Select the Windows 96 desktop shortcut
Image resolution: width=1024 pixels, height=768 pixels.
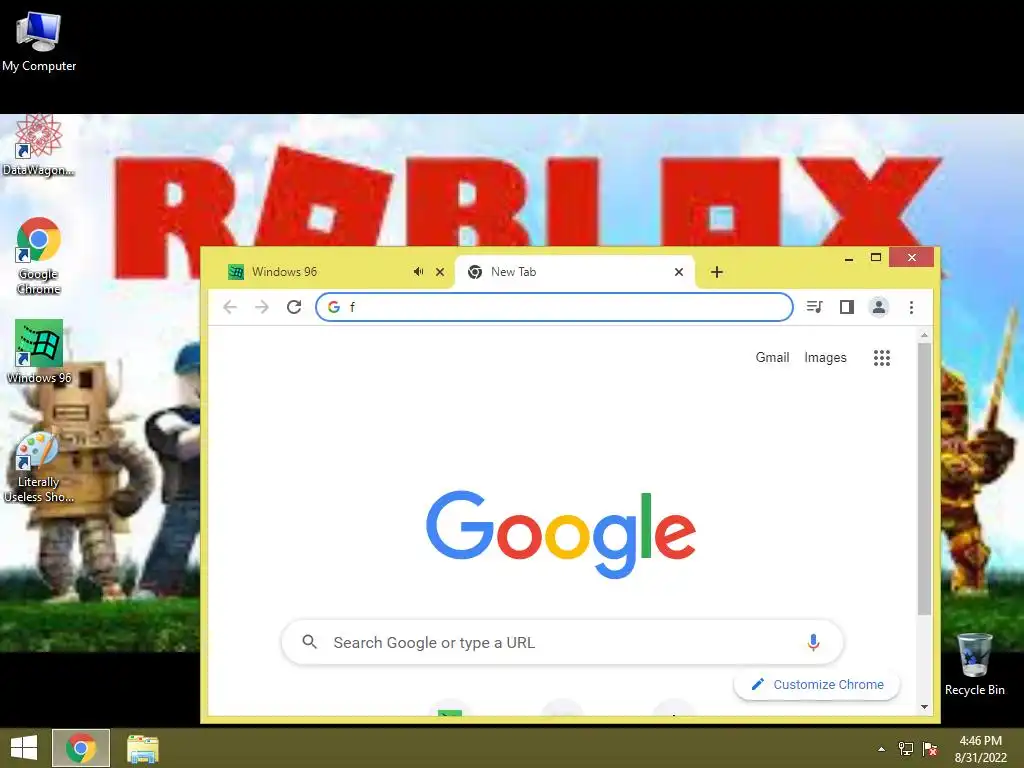tap(39, 351)
